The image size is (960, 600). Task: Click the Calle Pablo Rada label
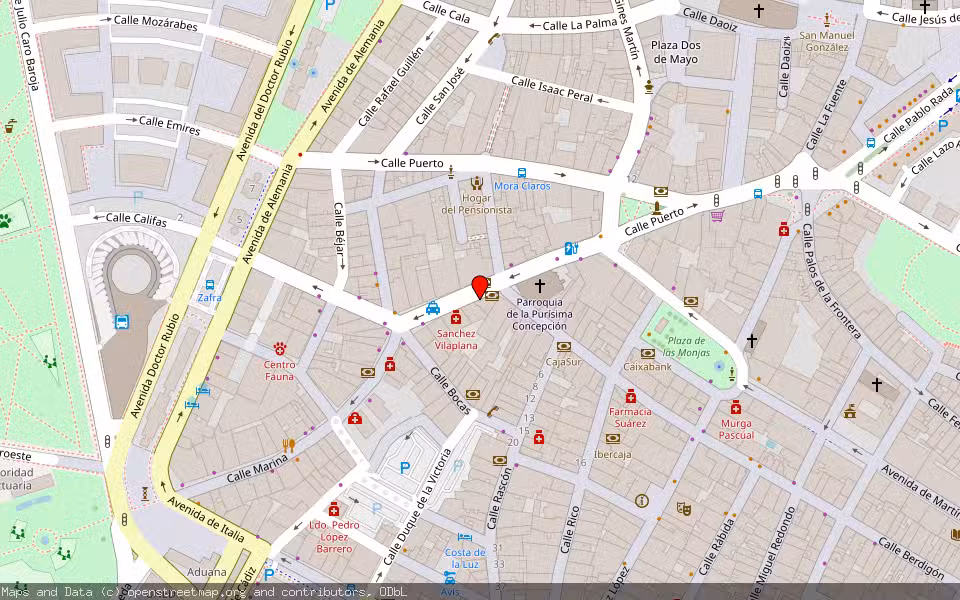pos(919,116)
